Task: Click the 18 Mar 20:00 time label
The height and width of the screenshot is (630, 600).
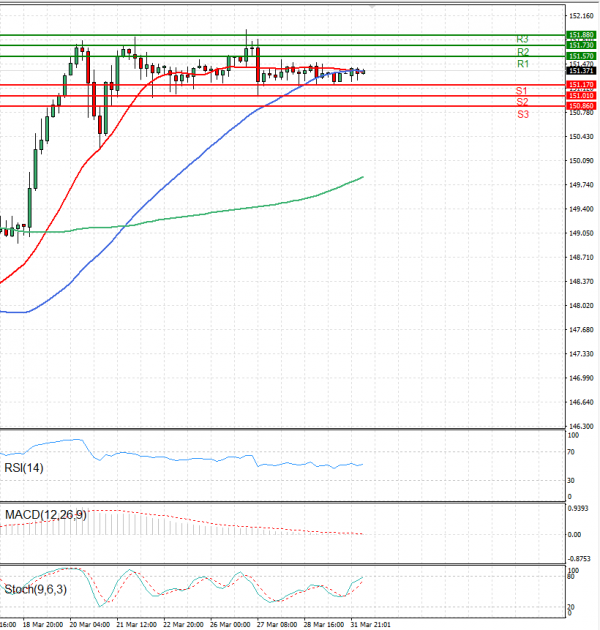Action: click(x=43, y=624)
